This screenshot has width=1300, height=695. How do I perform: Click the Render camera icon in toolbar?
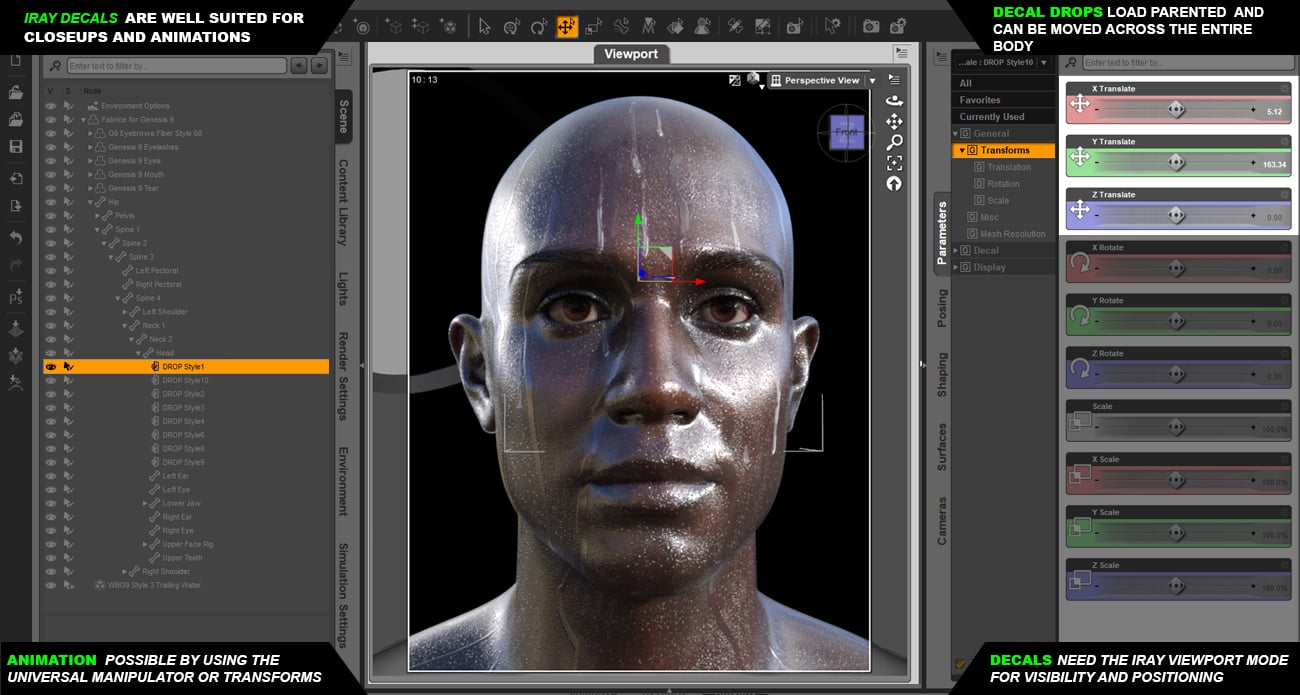(871, 27)
